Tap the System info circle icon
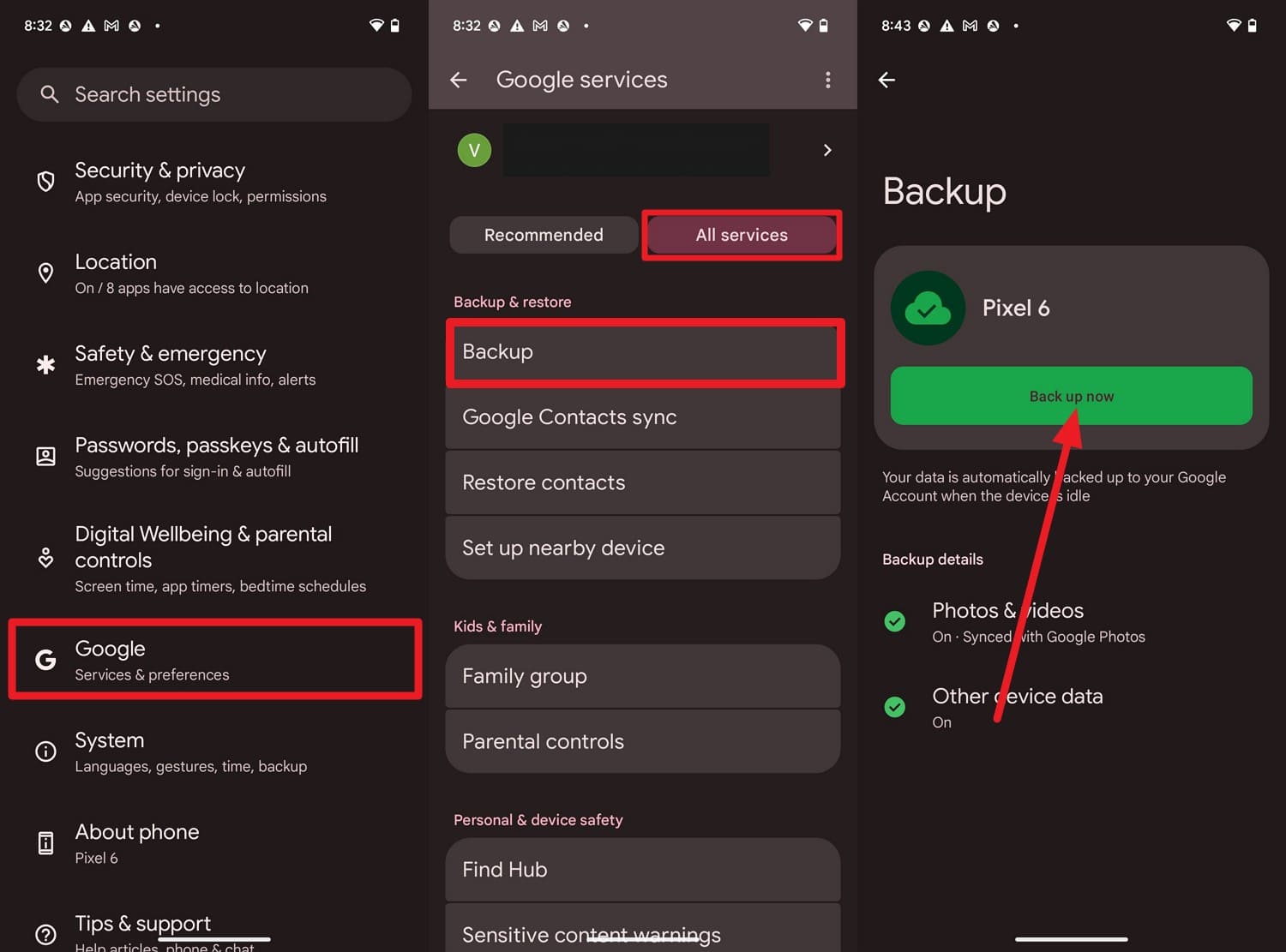 coord(46,751)
